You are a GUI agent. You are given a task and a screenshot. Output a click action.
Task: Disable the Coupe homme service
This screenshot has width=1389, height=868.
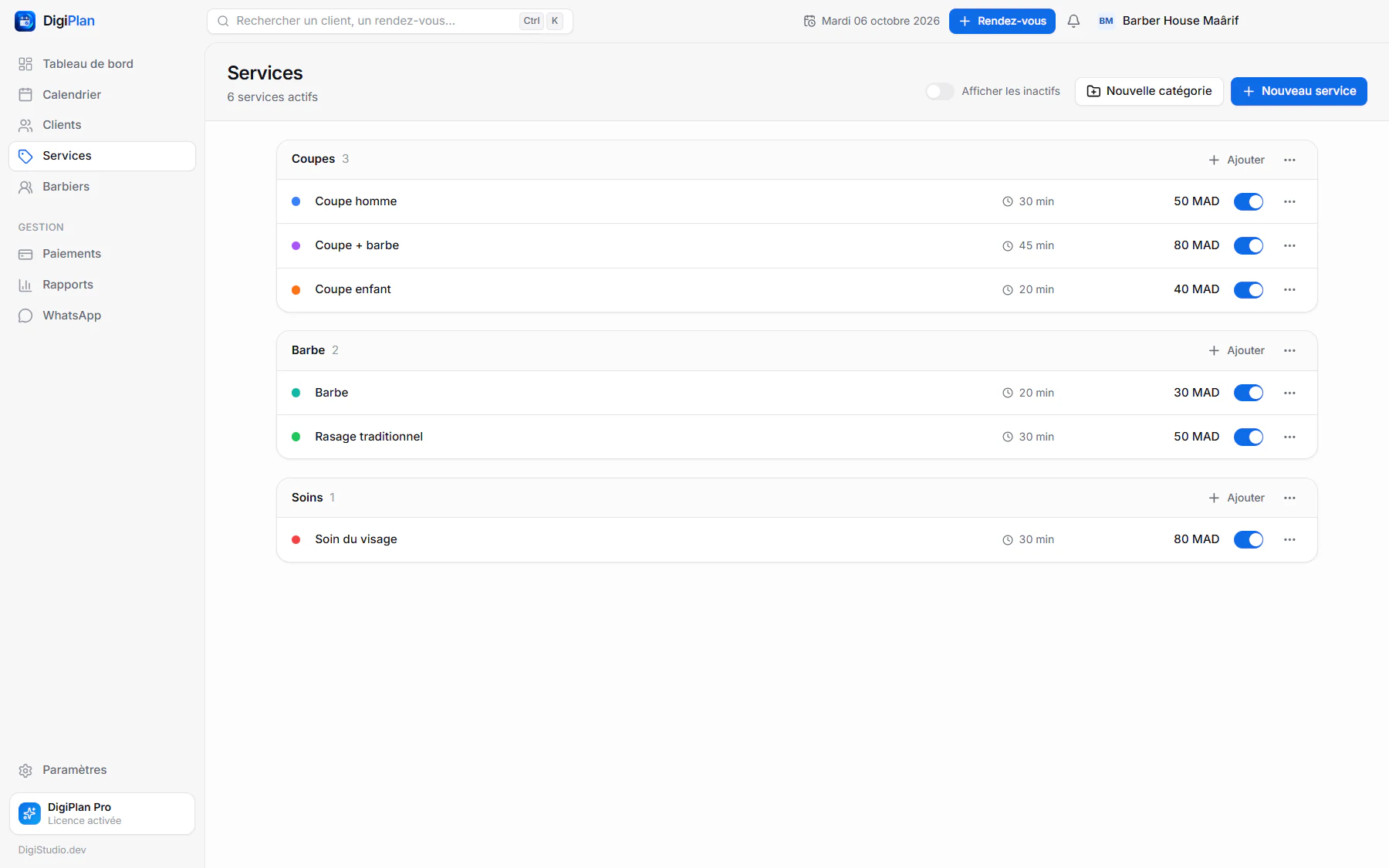point(1248,201)
